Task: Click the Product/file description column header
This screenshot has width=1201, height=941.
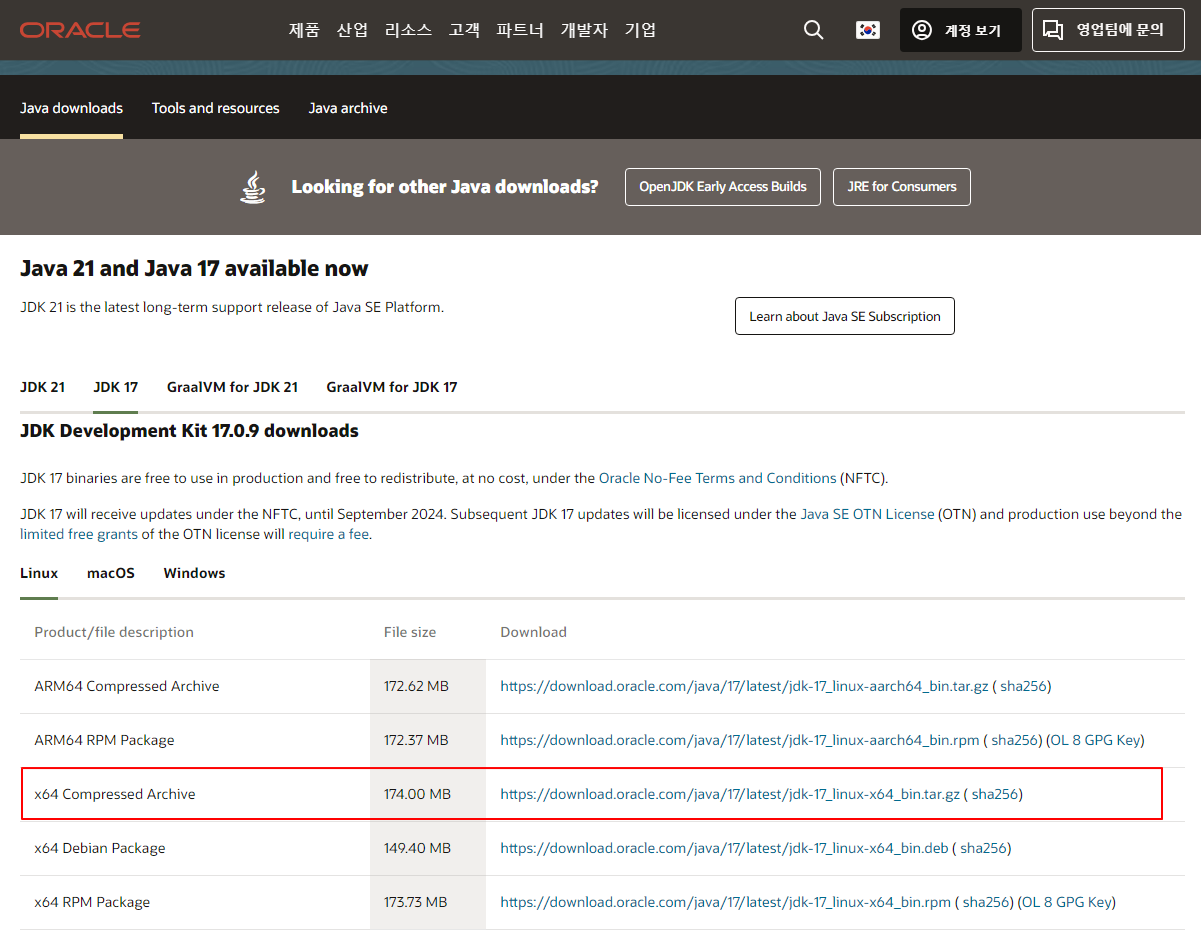Action: pos(114,632)
